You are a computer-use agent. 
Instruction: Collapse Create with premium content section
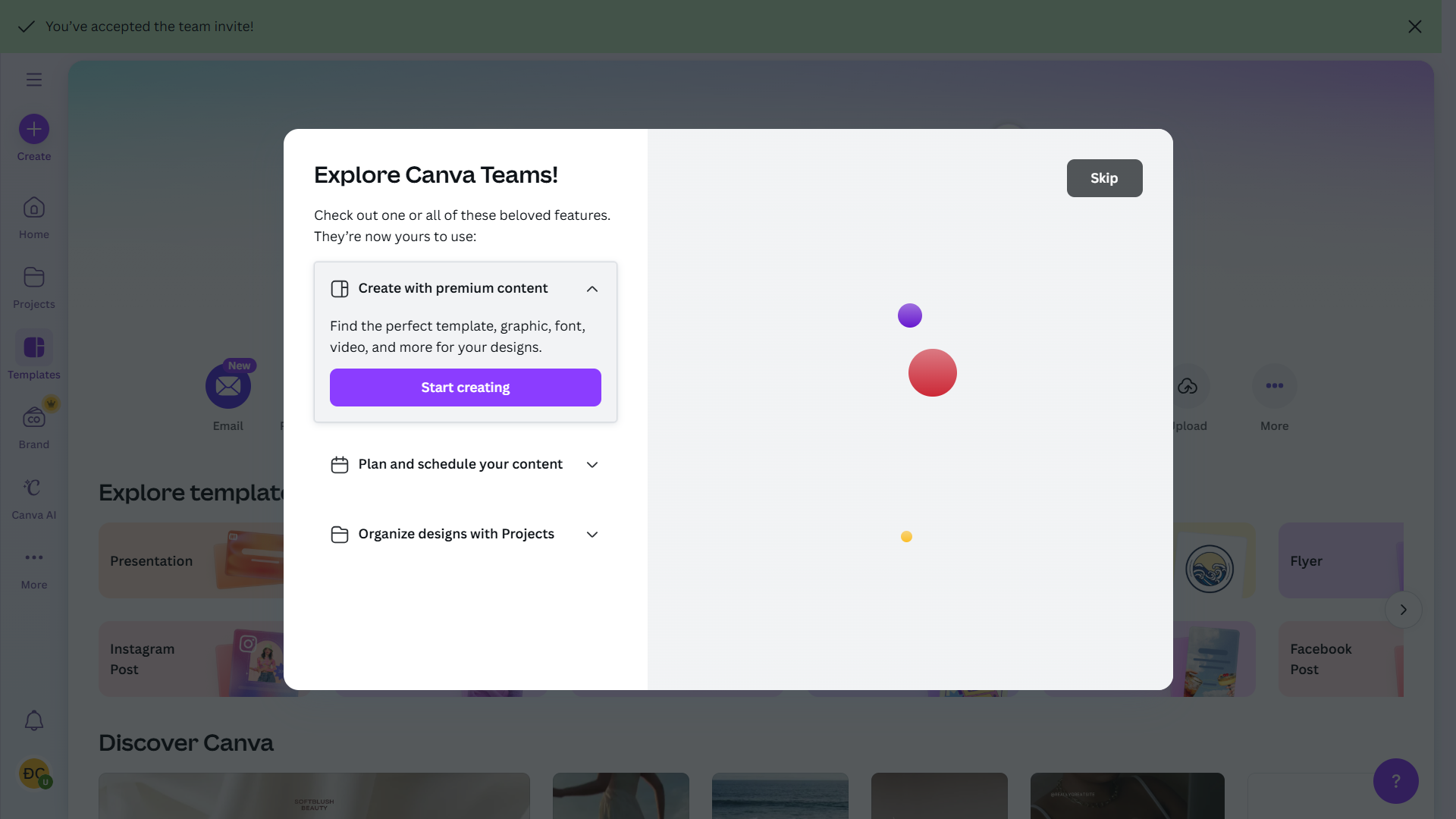pos(591,289)
